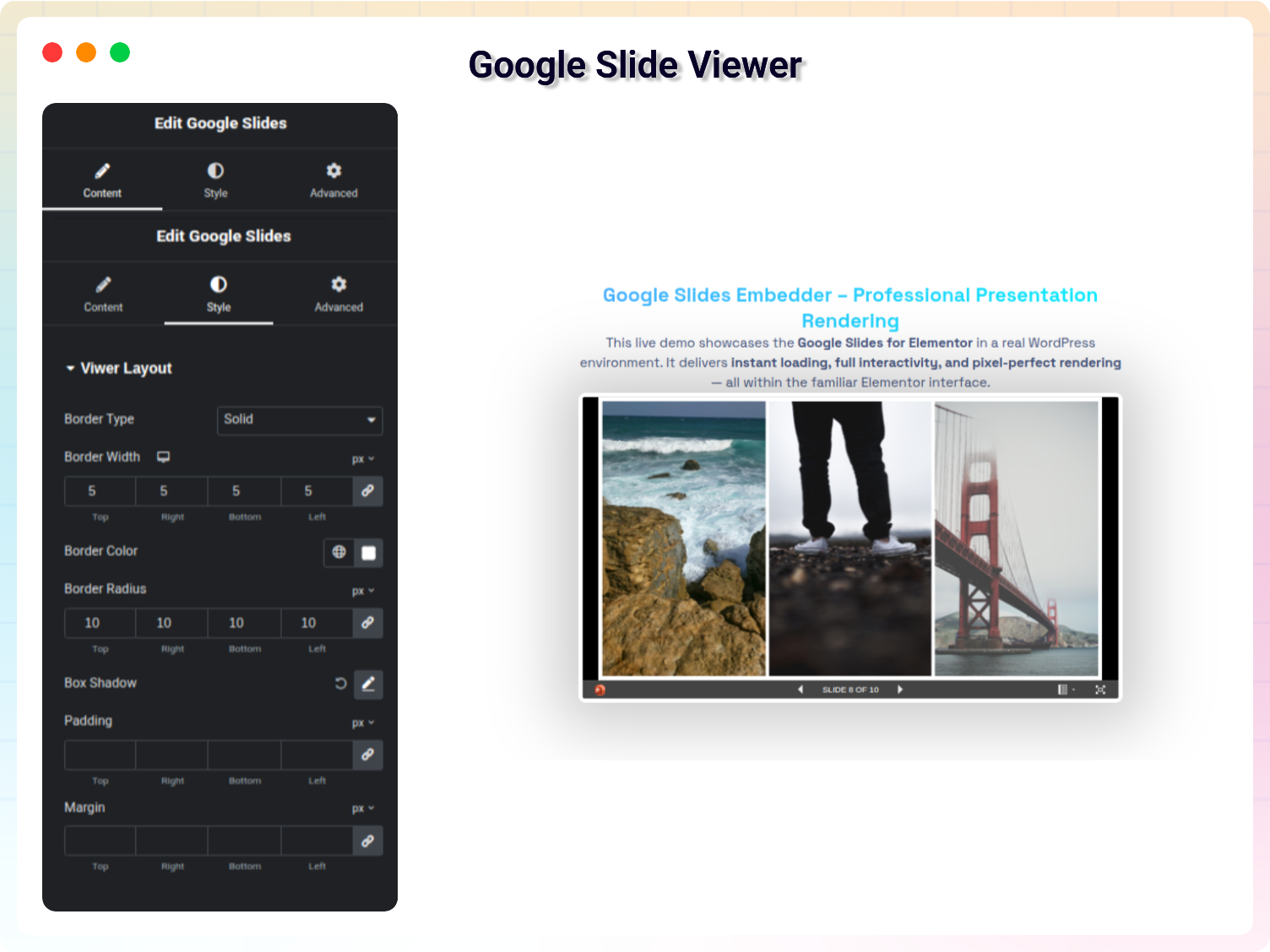Click the Advanced gear icon
The image size is (1270, 952).
coord(333,170)
